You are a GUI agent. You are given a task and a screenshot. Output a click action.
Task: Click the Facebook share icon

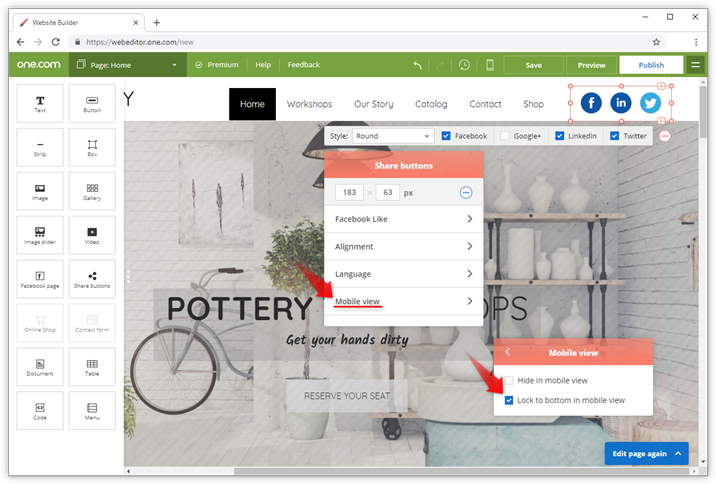591,103
